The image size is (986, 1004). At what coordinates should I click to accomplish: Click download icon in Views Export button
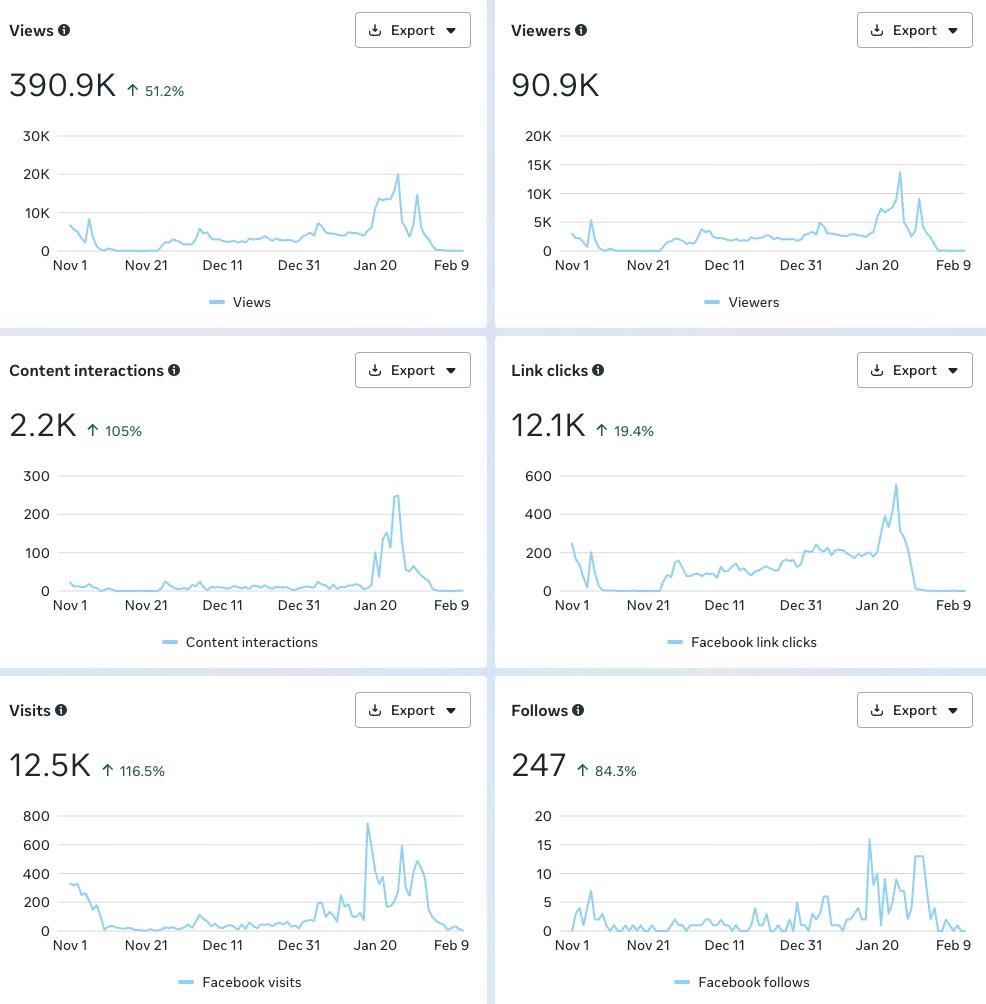[375, 30]
